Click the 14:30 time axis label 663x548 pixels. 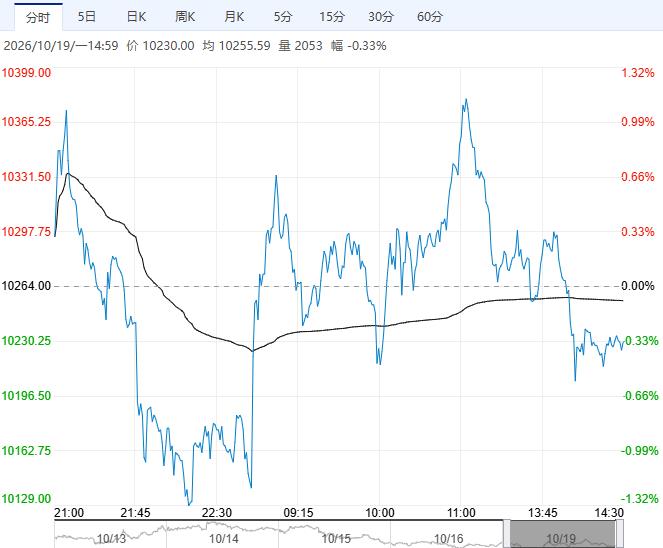click(x=609, y=513)
